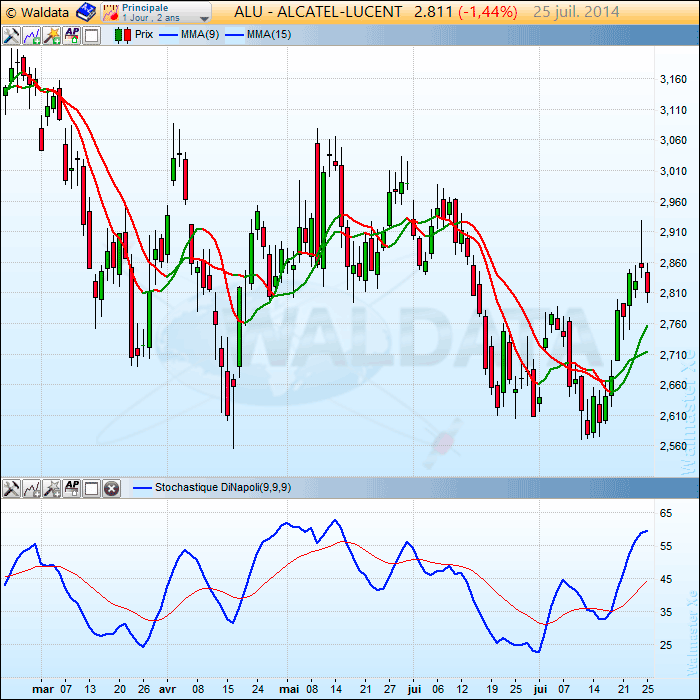Click AP icon in Stochastique panel toolbar
Screen dimensions: 700x700
click(72, 488)
